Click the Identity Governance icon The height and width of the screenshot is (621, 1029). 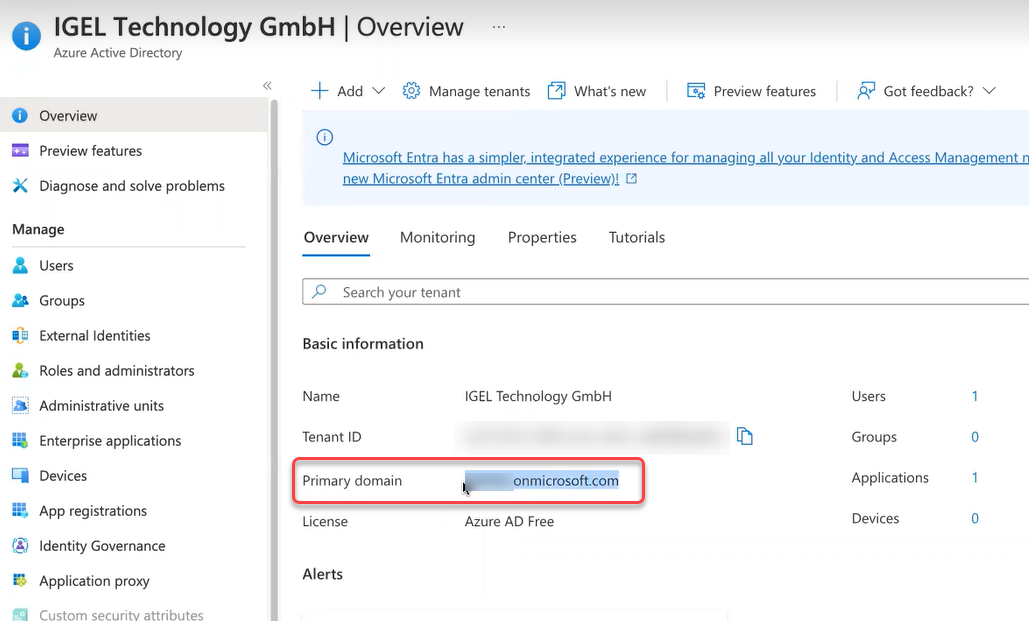point(20,546)
